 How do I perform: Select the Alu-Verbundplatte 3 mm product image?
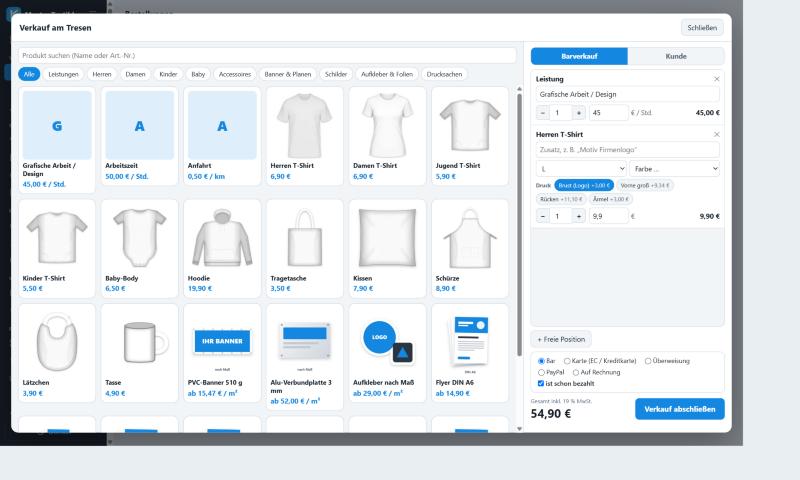coord(305,342)
